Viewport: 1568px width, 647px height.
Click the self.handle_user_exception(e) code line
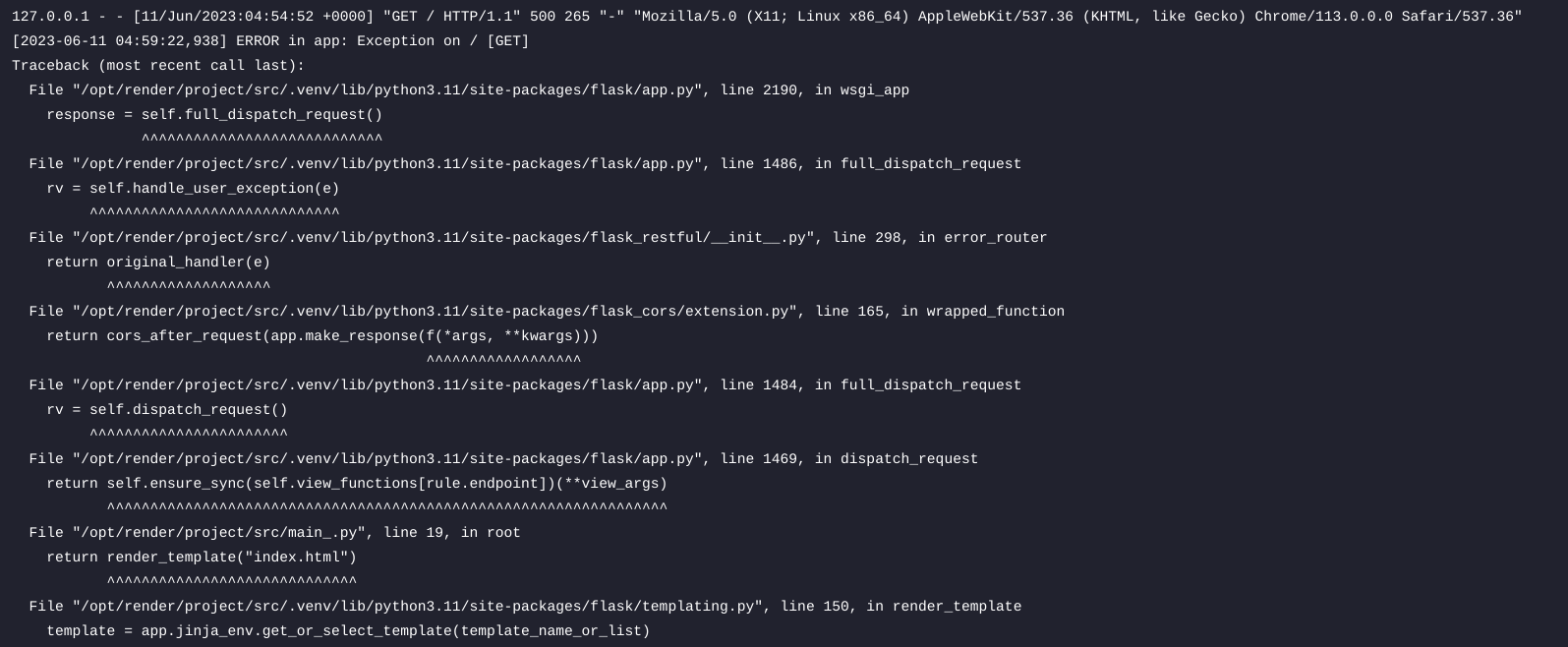point(193,189)
